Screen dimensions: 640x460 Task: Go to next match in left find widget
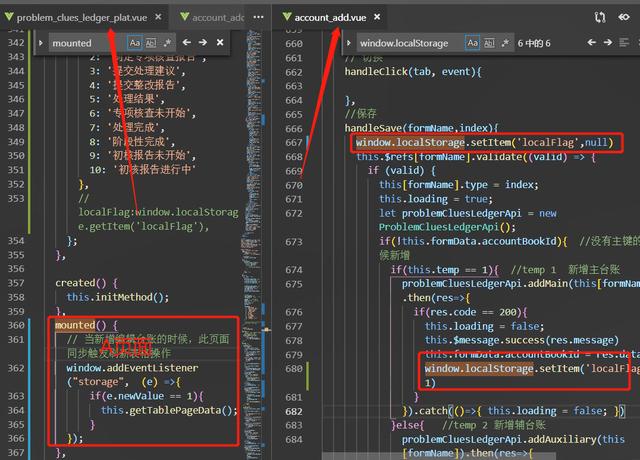(x=203, y=42)
